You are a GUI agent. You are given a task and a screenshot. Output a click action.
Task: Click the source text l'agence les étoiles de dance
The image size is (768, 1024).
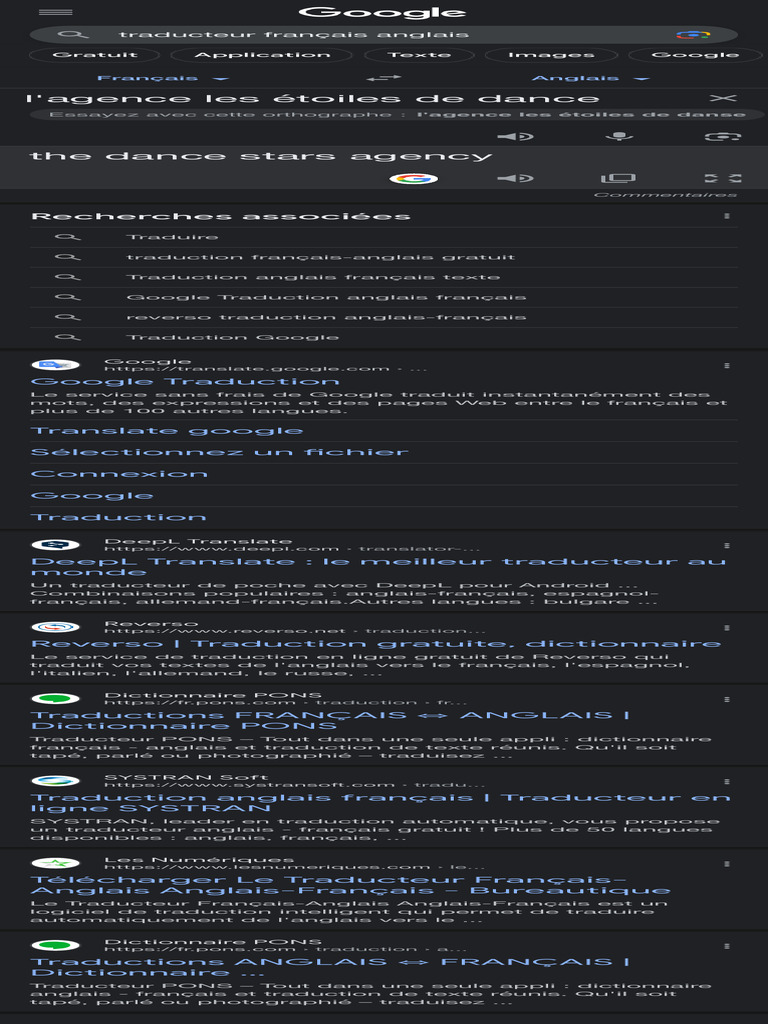click(312, 99)
